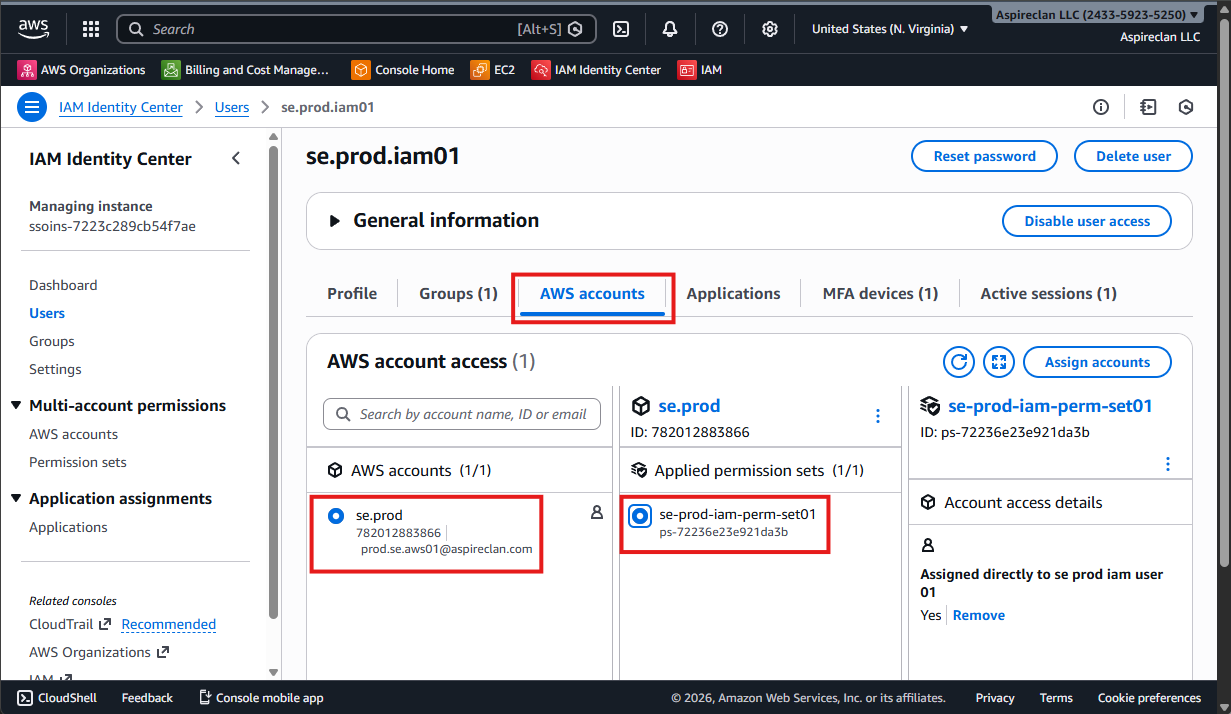Screen dimensions: 1231x714
Task: Click the Recommended link beside CloudTrail
Action: point(168,624)
